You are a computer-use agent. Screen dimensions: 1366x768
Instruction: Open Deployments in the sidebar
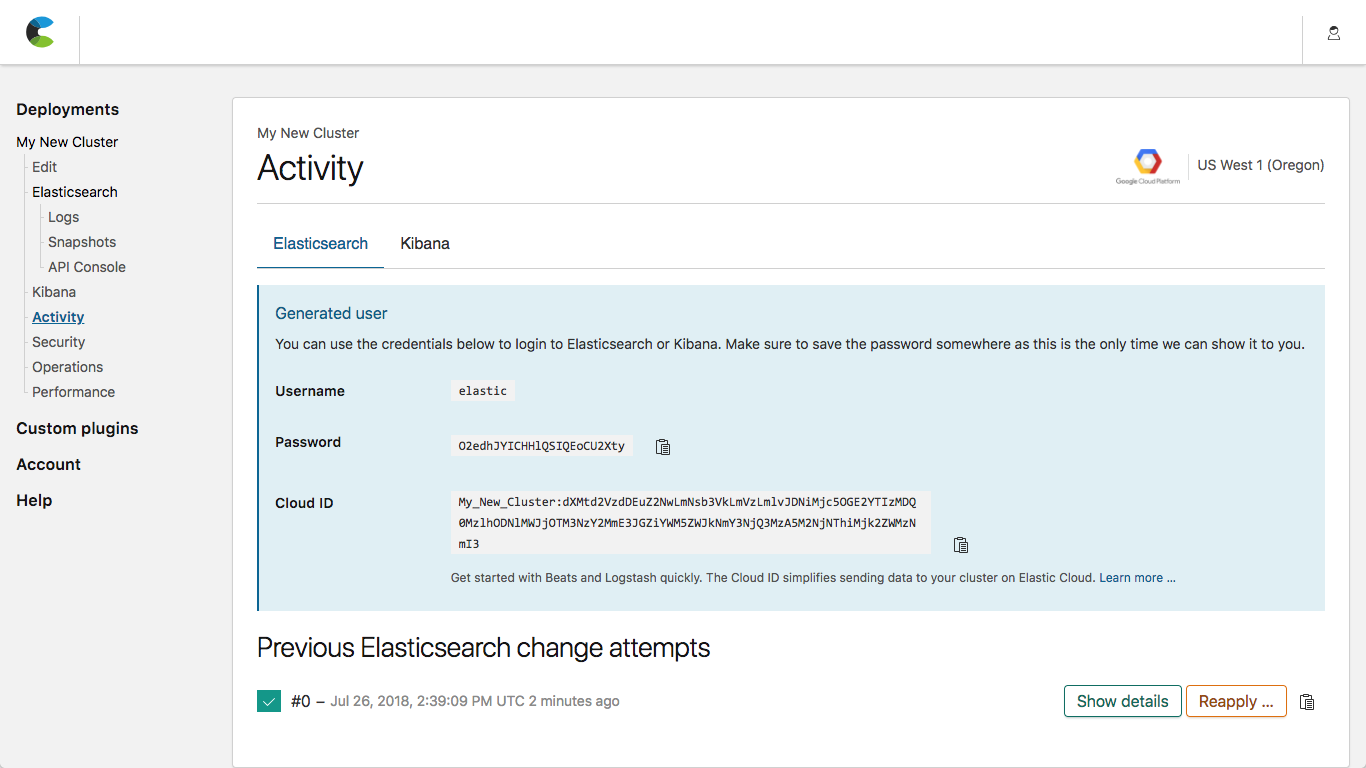pos(68,110)
